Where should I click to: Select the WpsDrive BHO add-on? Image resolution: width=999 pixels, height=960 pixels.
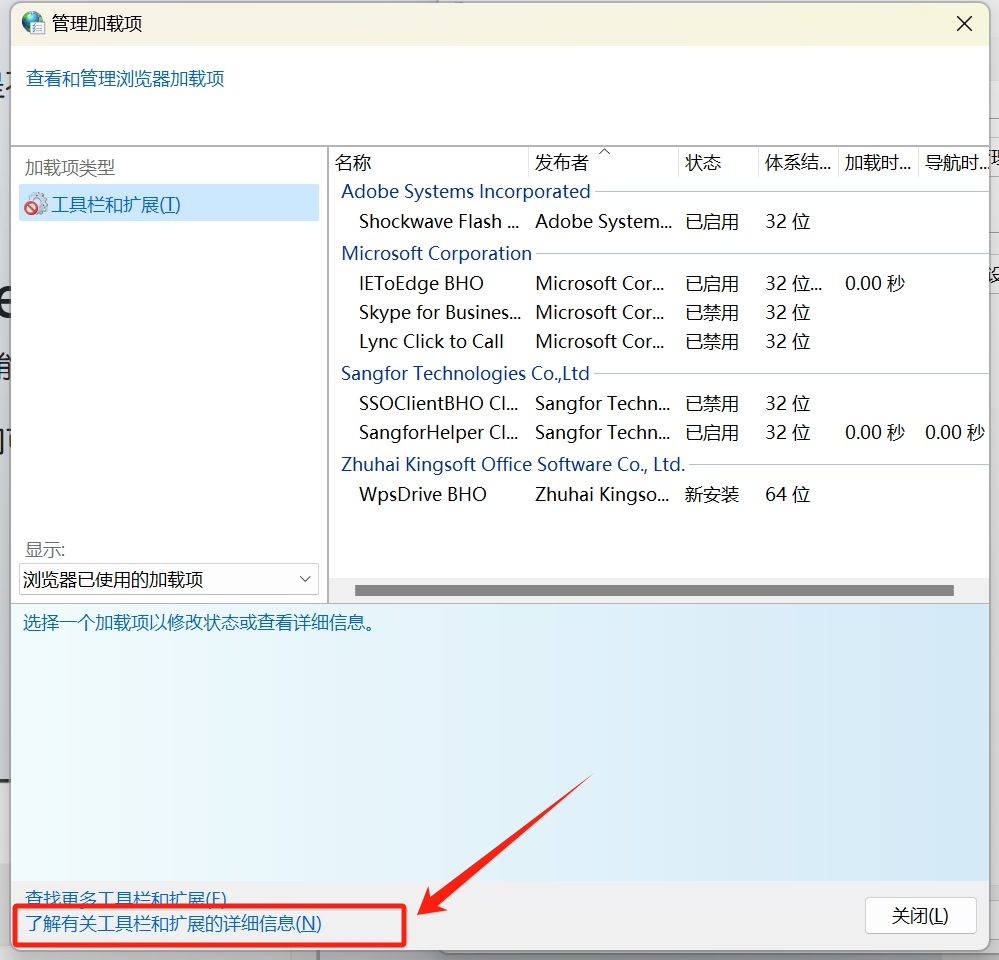(423, 495)
